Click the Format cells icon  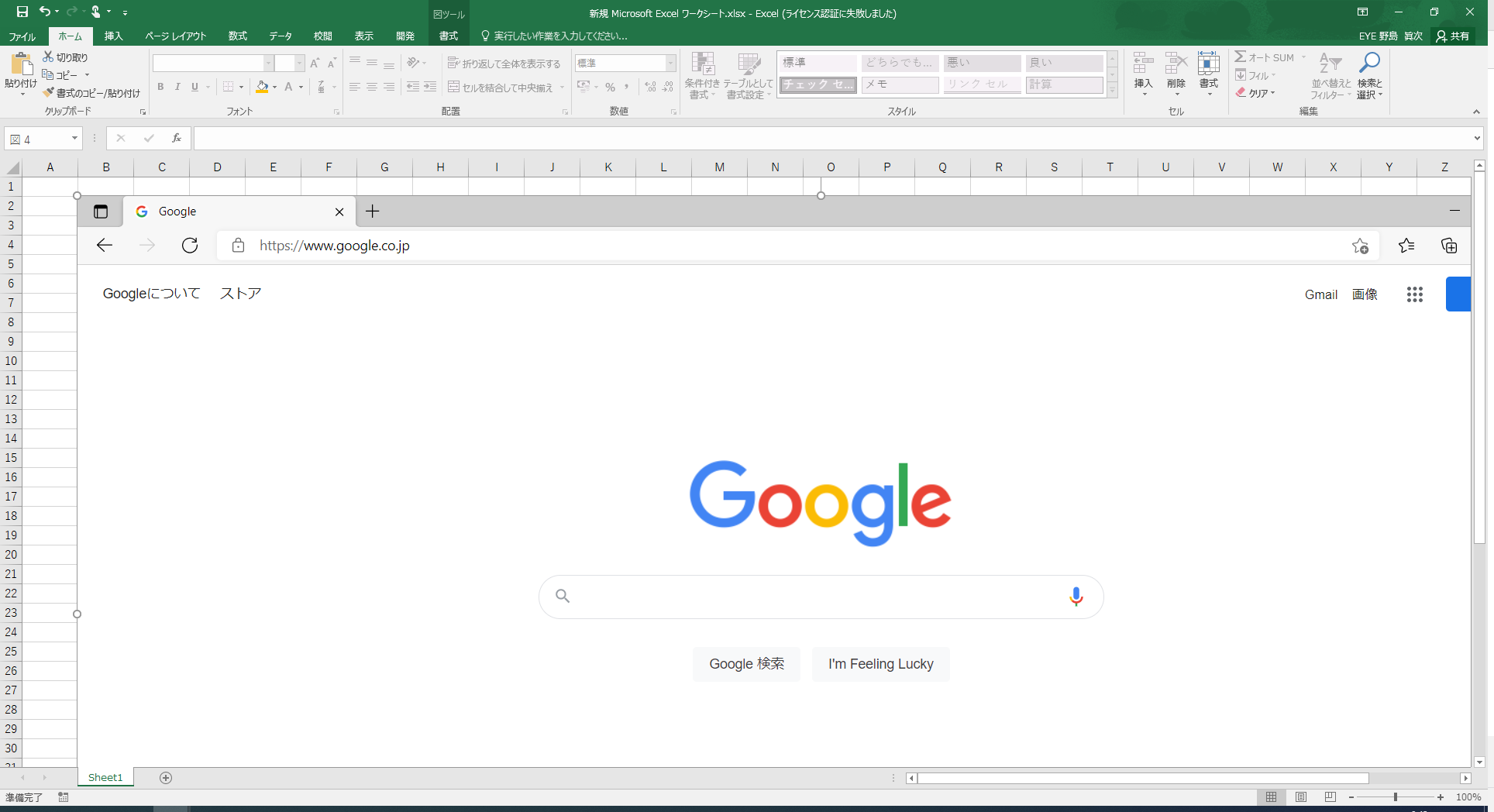1208,63
